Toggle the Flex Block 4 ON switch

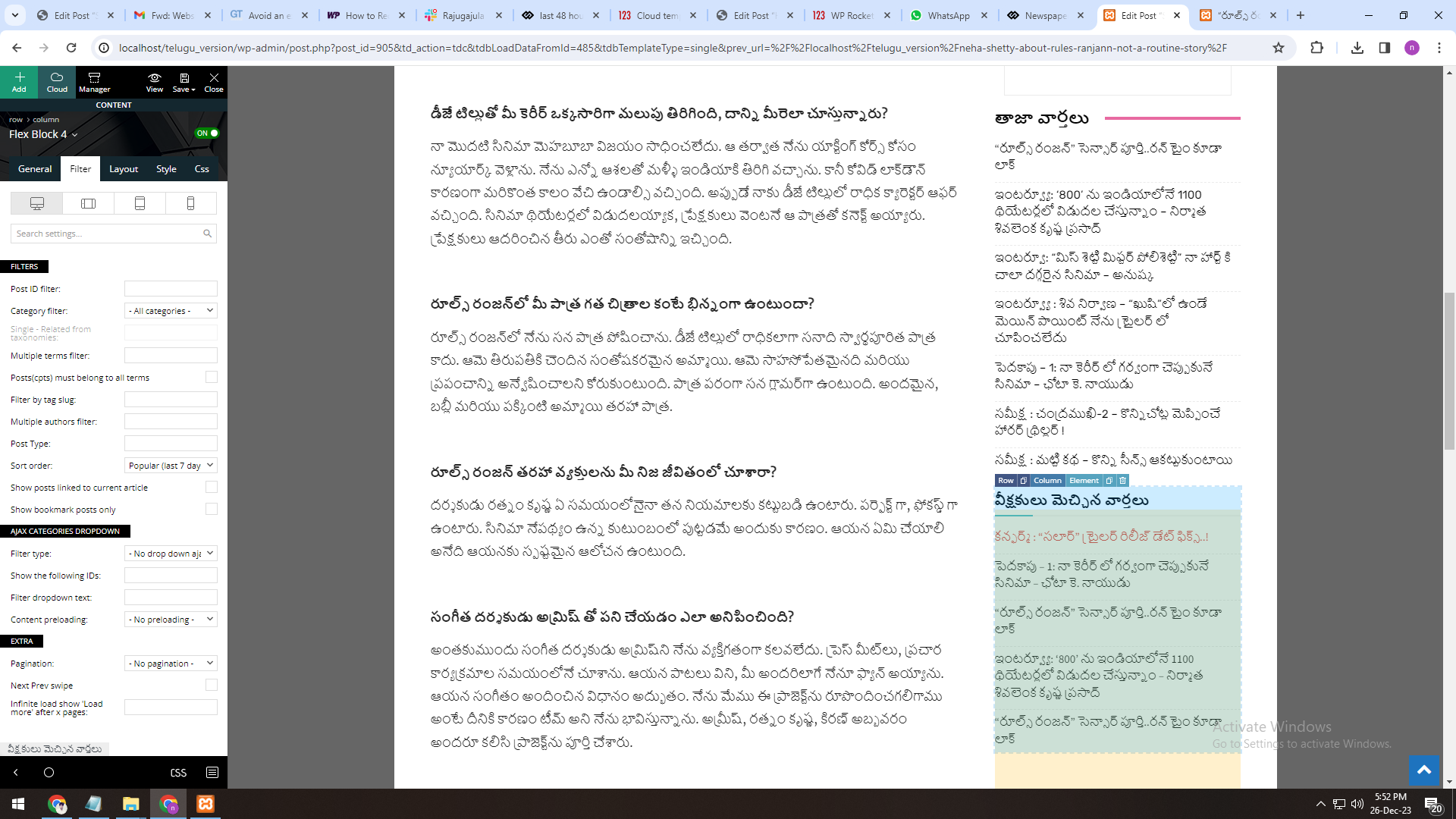click(x=207, y=133)
